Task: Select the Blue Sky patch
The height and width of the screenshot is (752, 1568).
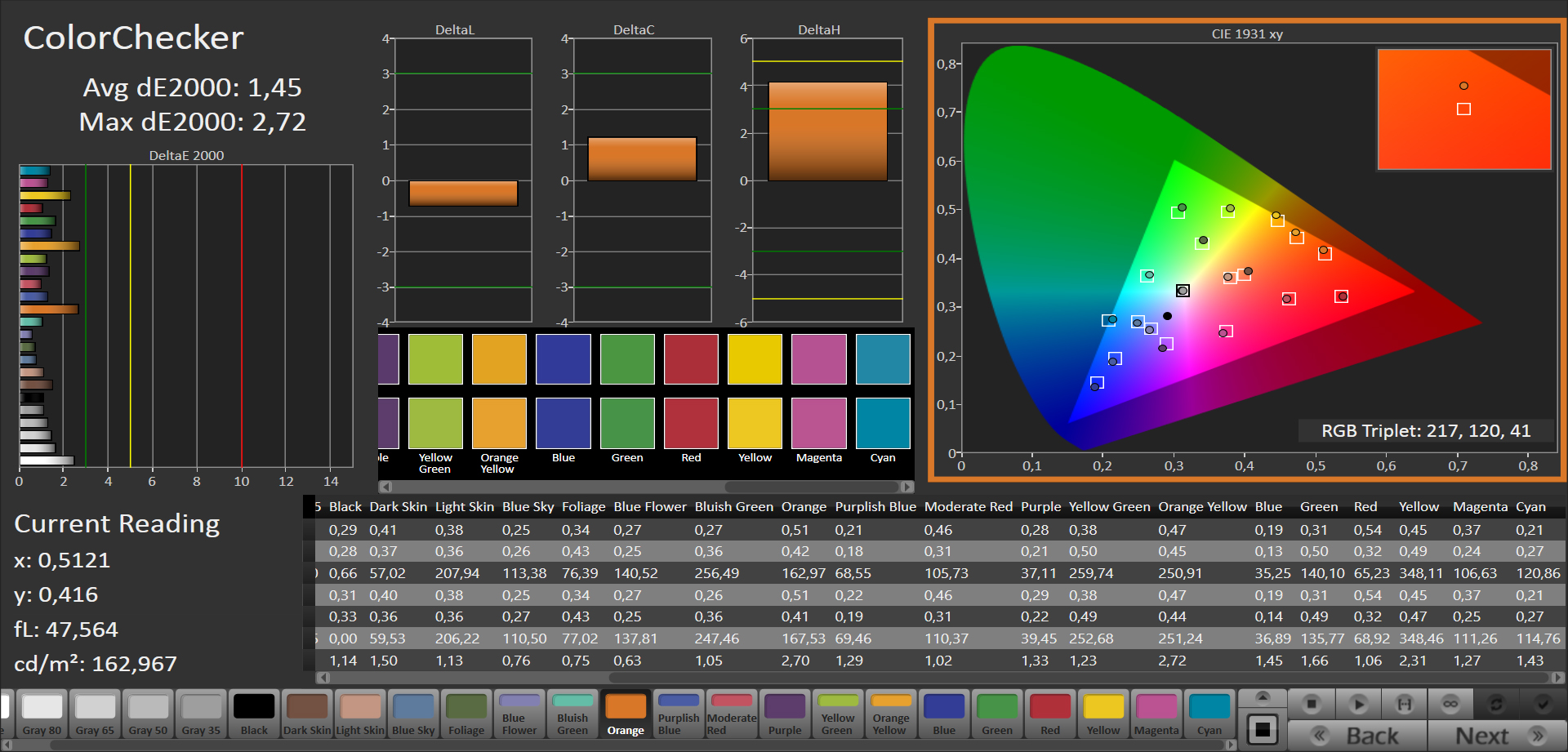Action: coord(413,714)
